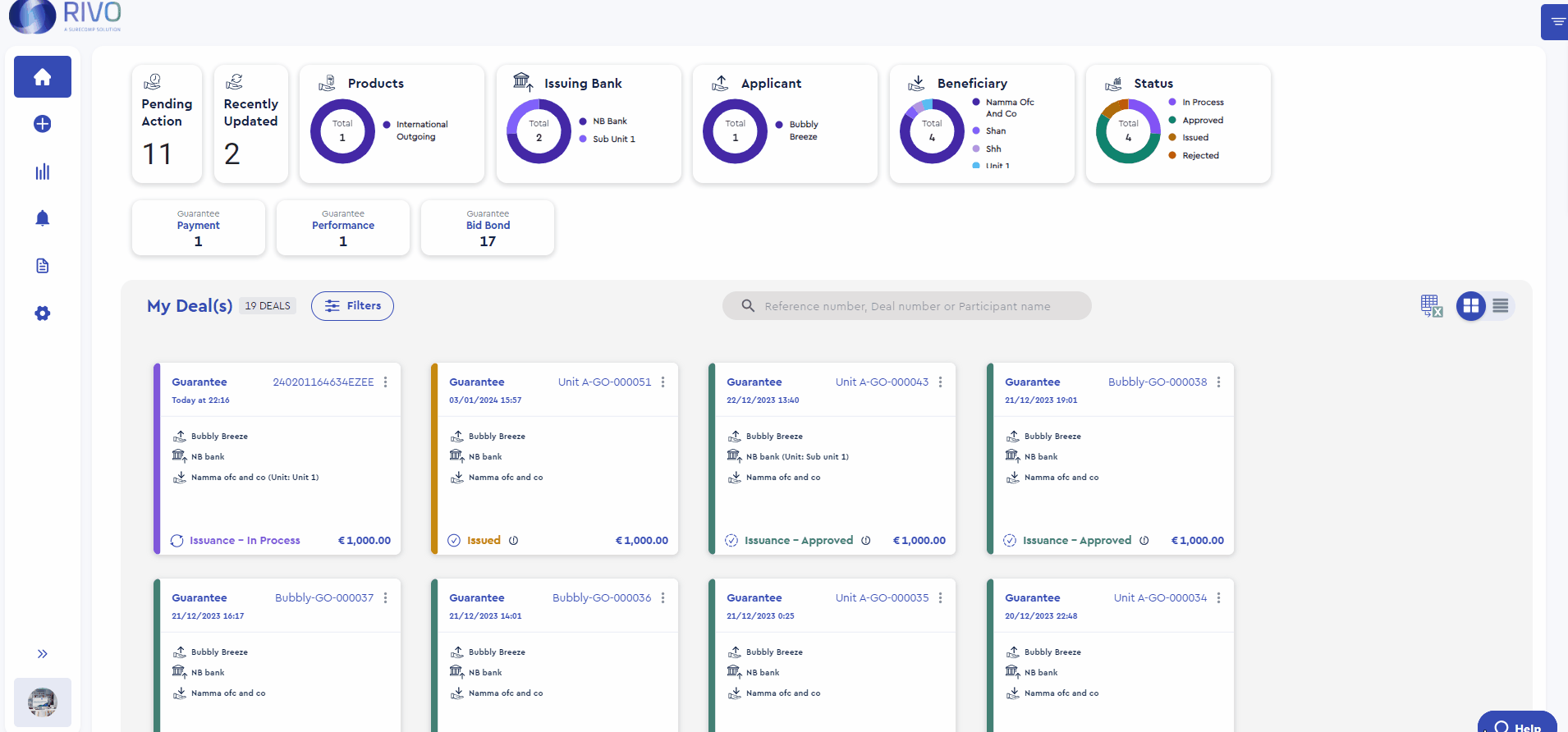Image resolution: width=1568 pixels, height=732 pixels.
Task: Select NB Bank in Issuing Bank legend
Action: (x=603, y=121)
